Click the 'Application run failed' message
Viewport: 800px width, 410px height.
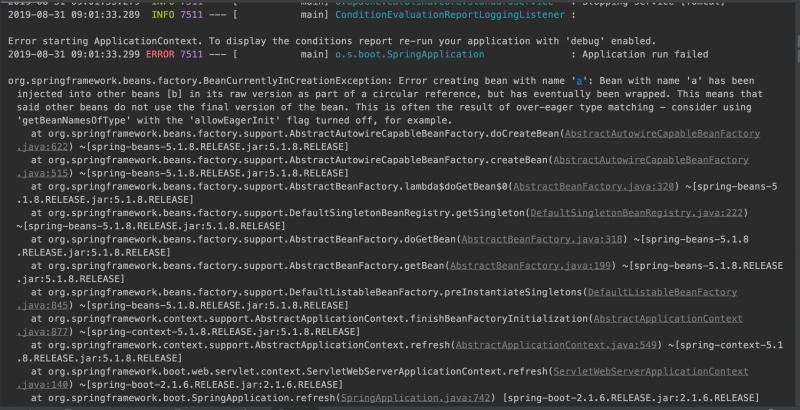tap(645, 55)
